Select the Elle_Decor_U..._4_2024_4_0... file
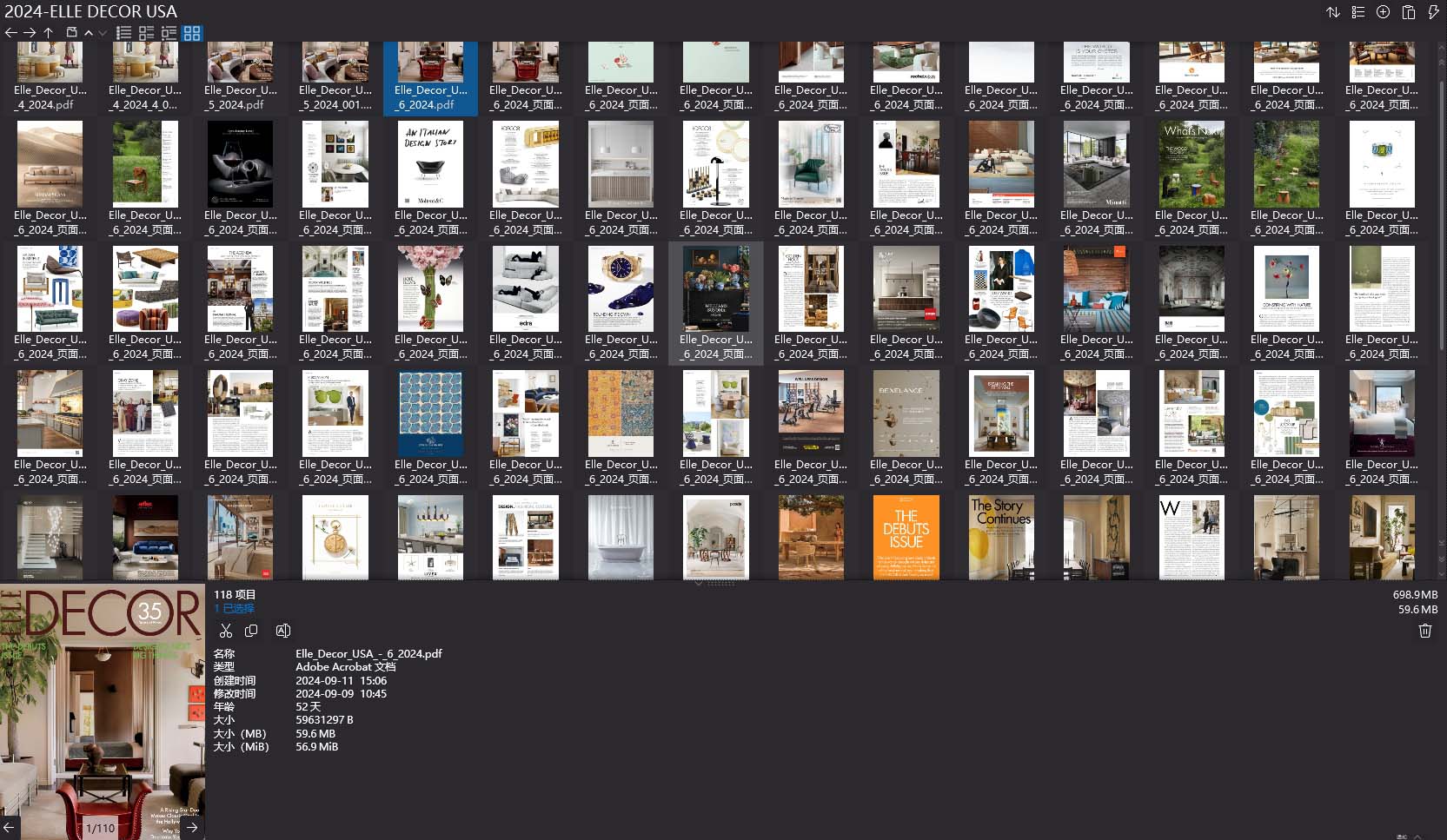This screenshot has width=1447, height=840. tap(145, 79)
